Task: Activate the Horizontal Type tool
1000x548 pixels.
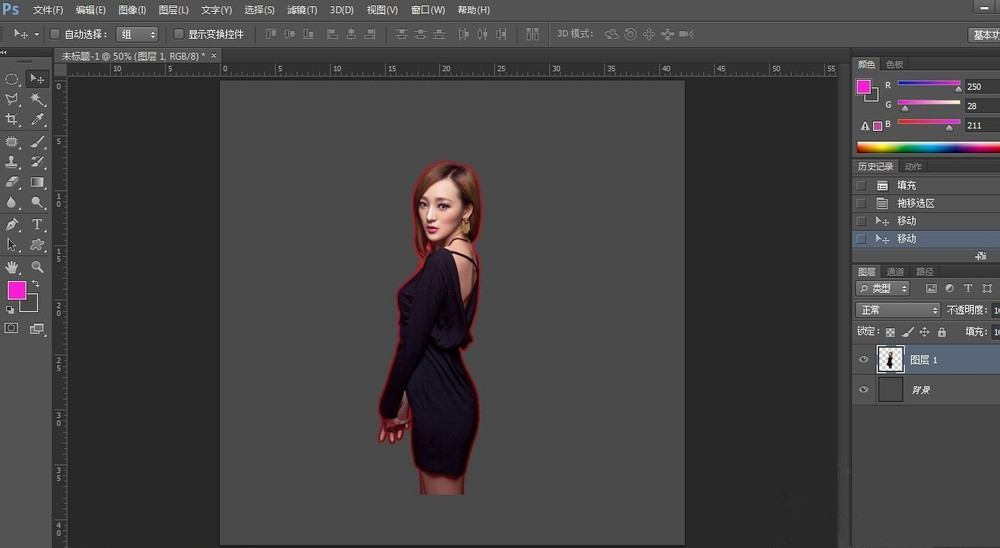Action: point(38,224)
